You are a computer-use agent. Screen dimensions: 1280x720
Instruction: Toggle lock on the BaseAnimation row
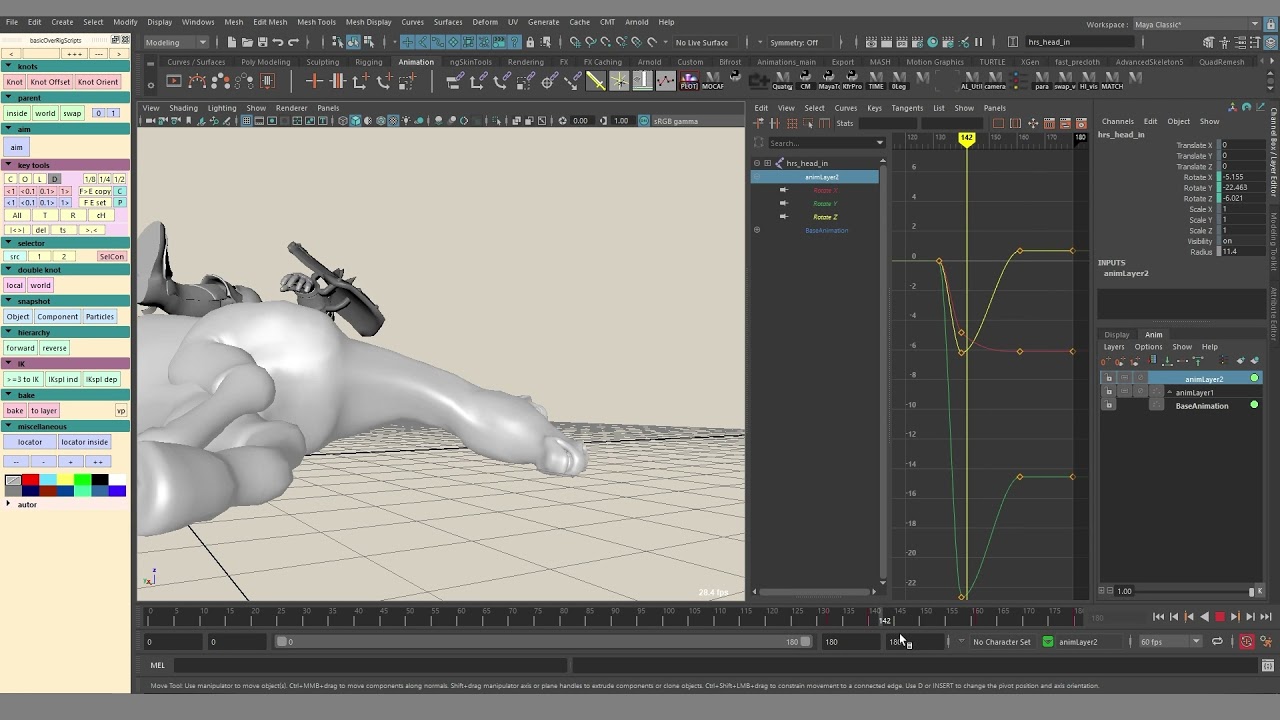pyautogui.click(x=1108, y=405)
